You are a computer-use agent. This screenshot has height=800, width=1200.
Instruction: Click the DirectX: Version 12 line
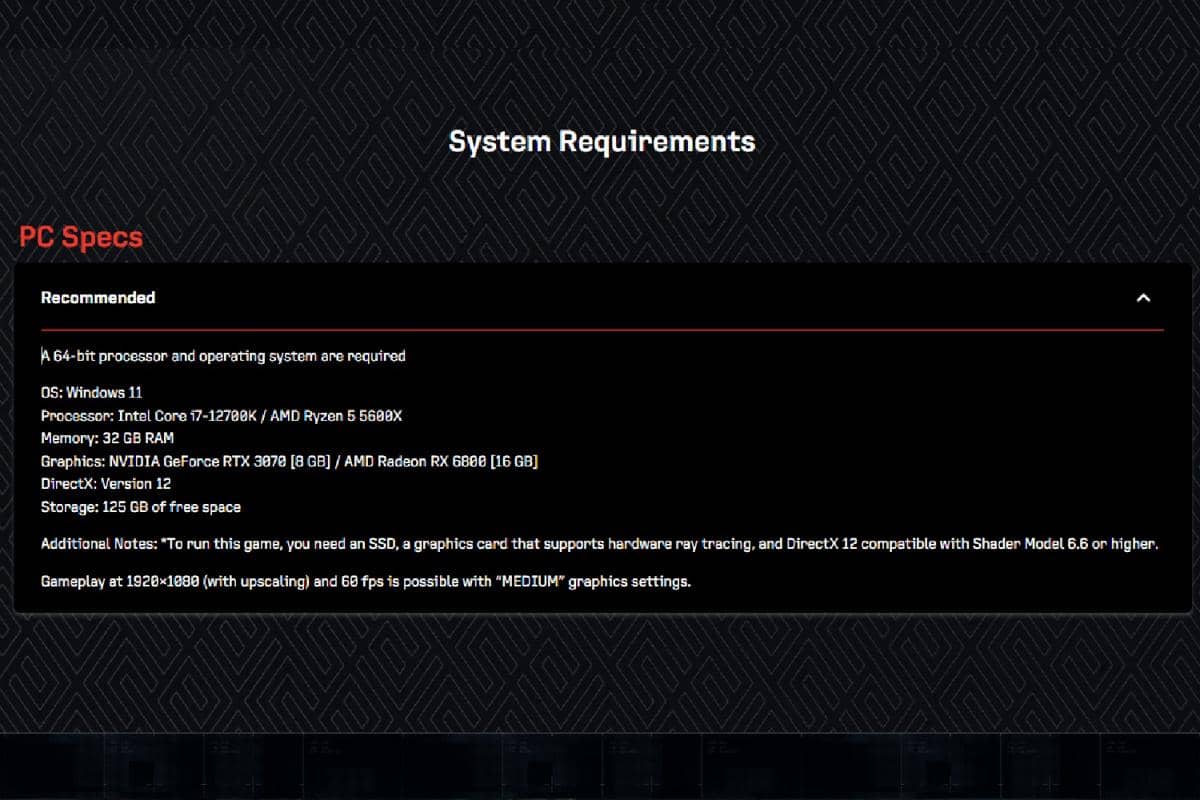point(106,484)
